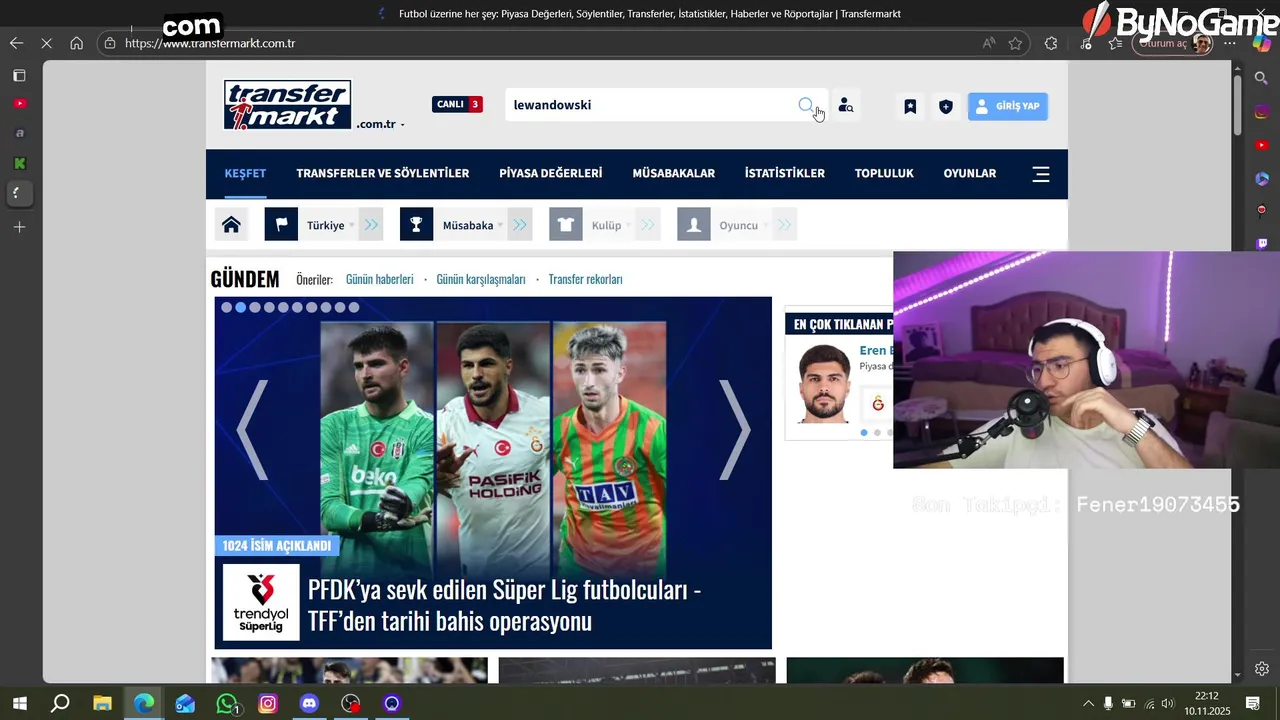Click the Oturum aç profile button
The image size is (1280, 720).
[1174, 43]
